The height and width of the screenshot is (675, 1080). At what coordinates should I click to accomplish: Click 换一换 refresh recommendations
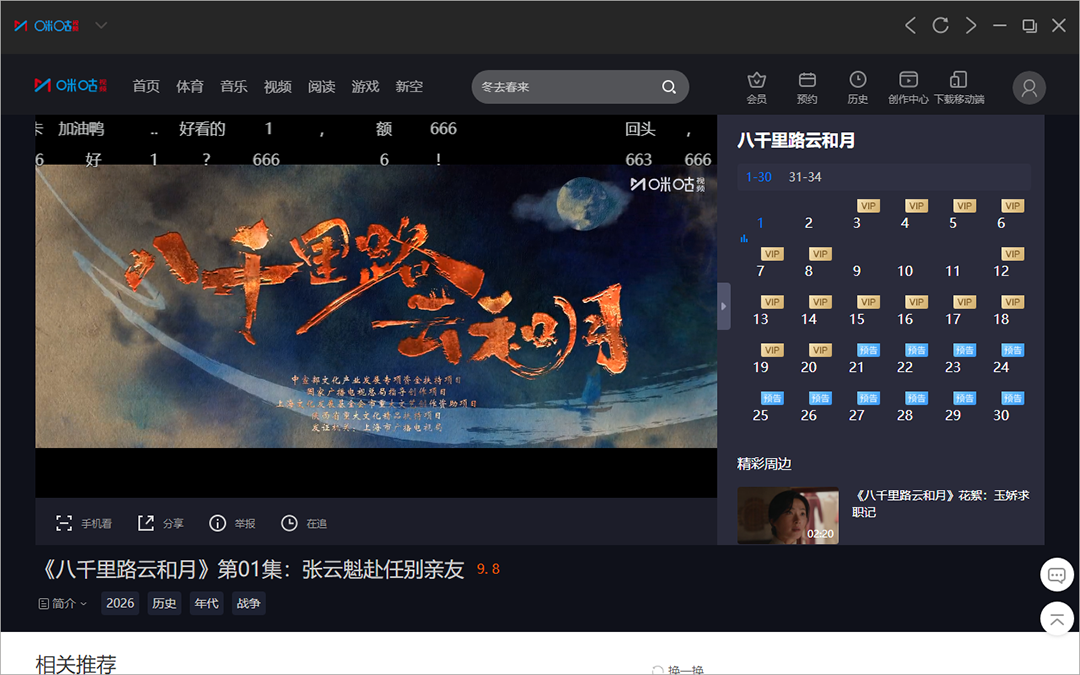tap(678, 669)
